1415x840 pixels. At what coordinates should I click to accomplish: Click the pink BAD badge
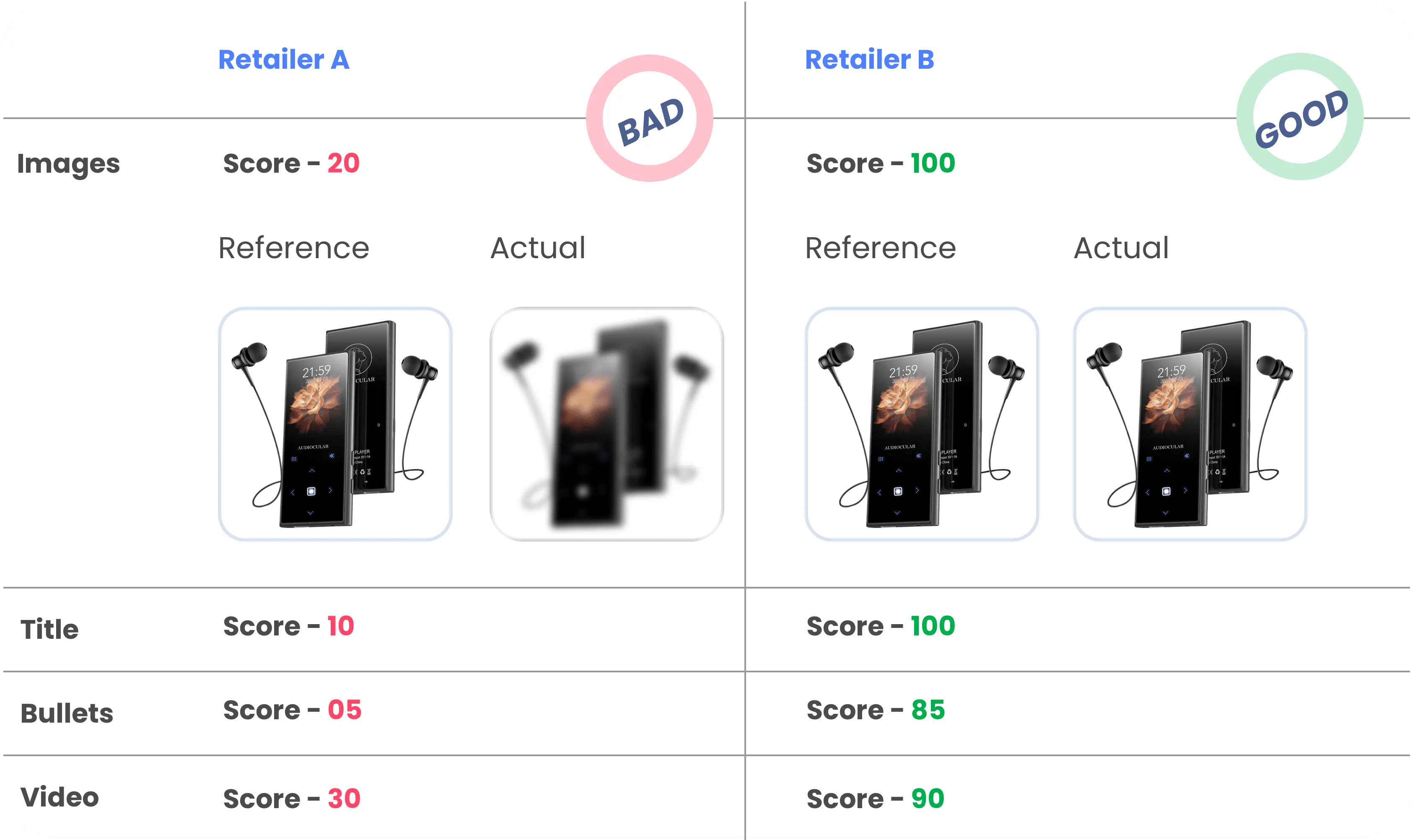pos(649,118)
